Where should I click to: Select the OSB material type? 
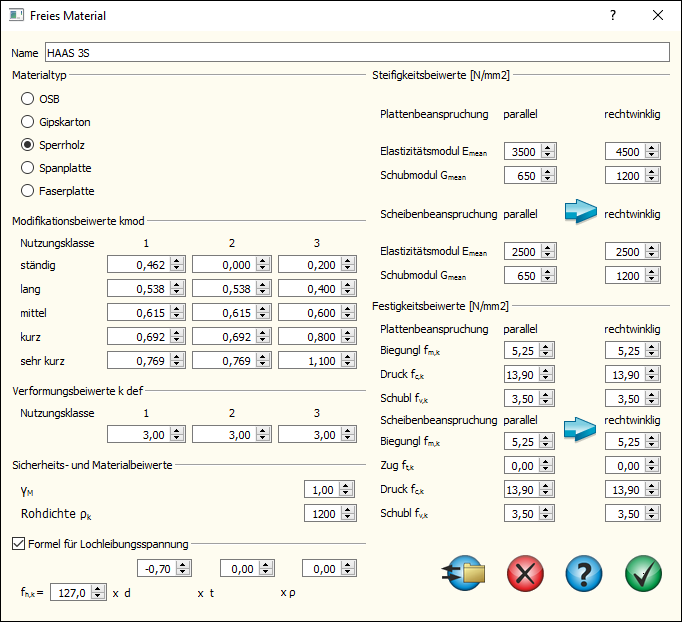[x=27, y=99]
